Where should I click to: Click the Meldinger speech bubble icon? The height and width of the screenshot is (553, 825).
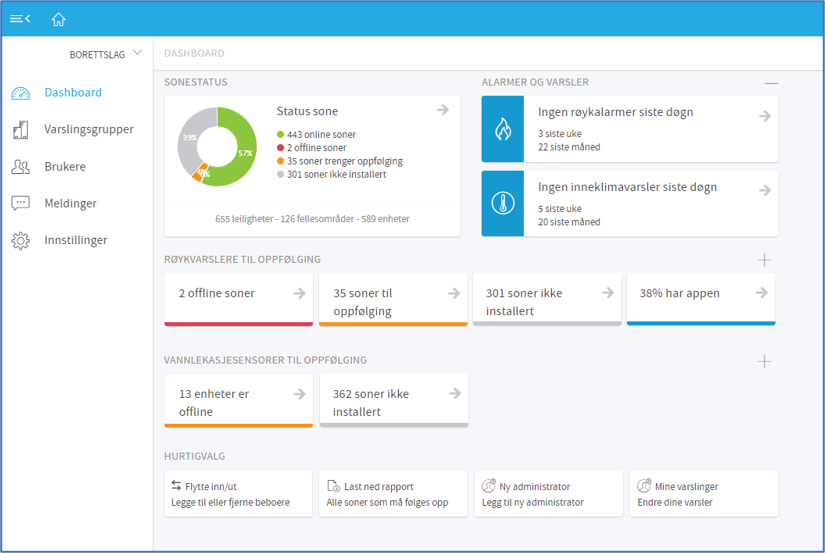[x=20, y=204]
